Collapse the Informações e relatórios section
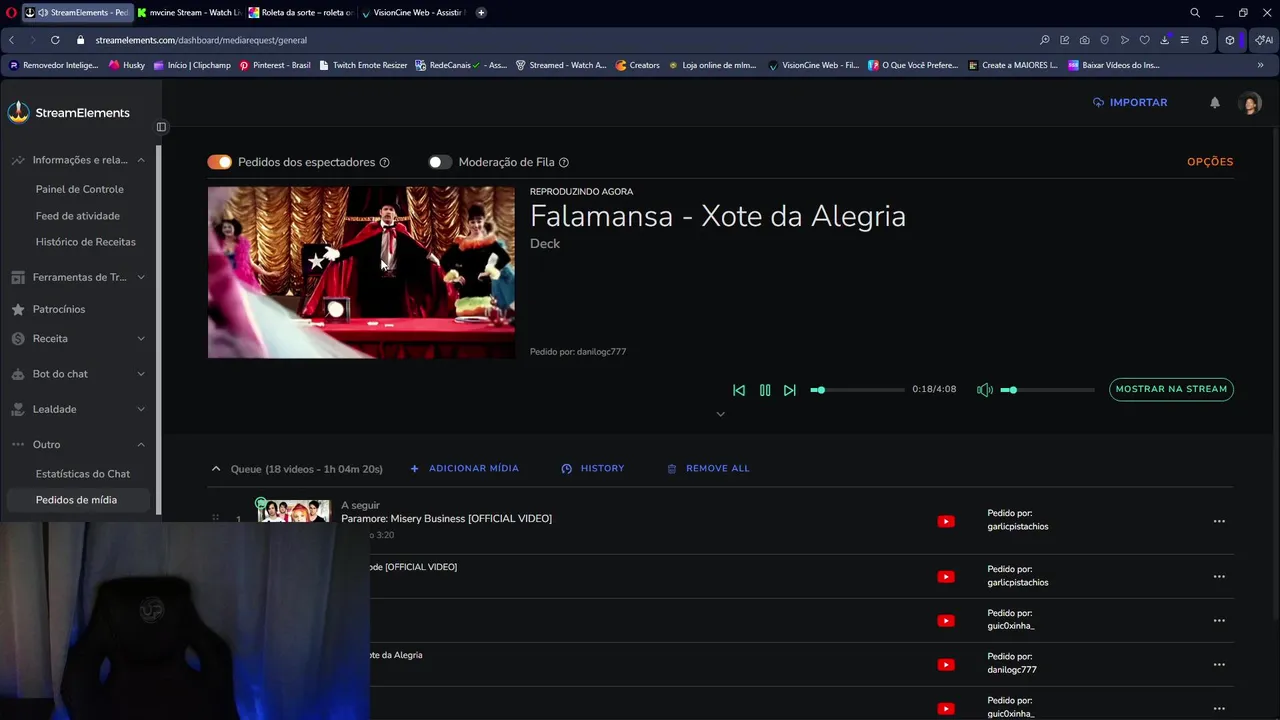 point(141,160)
